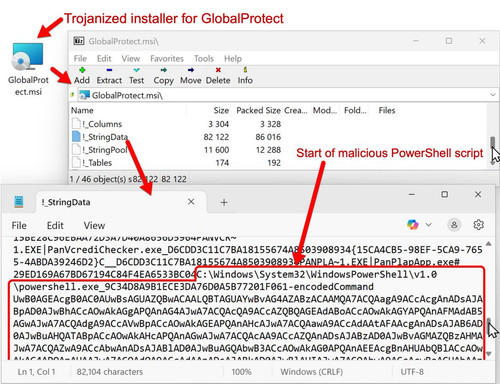Click Notepad scrollbar down arrow
The height and width of the screenshot is (384, 500).
(x=489, y=353)
